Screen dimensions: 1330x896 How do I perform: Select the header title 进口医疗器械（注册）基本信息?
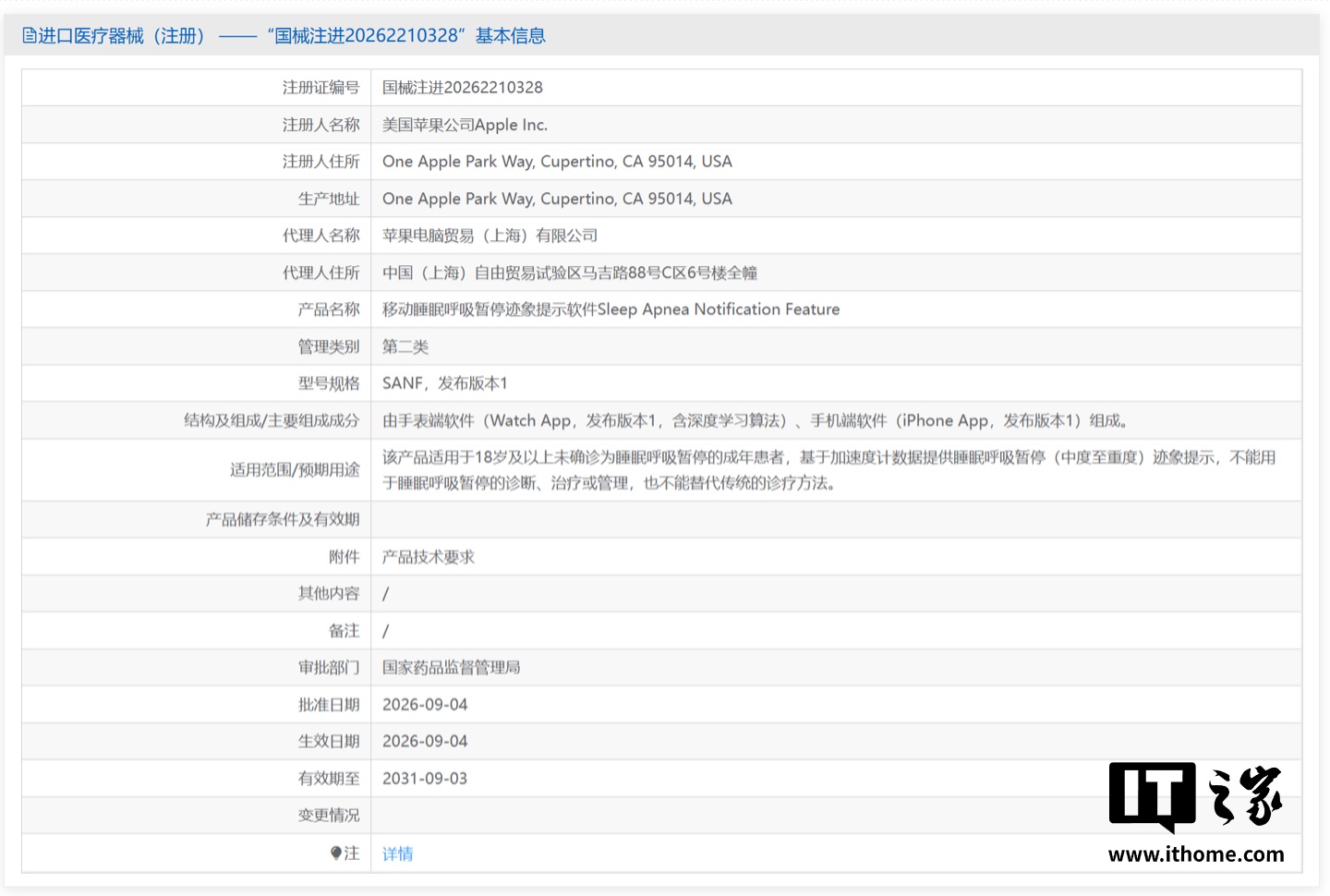(284, 36)
